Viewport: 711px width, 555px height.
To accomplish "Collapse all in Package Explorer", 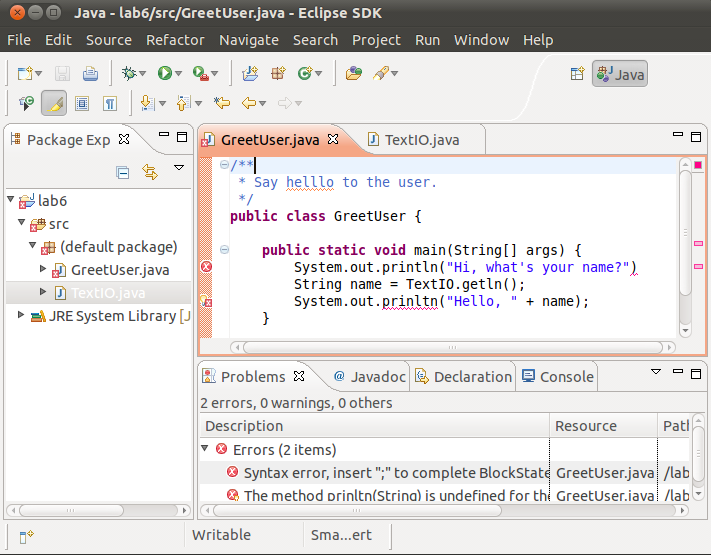I will 123,172.
